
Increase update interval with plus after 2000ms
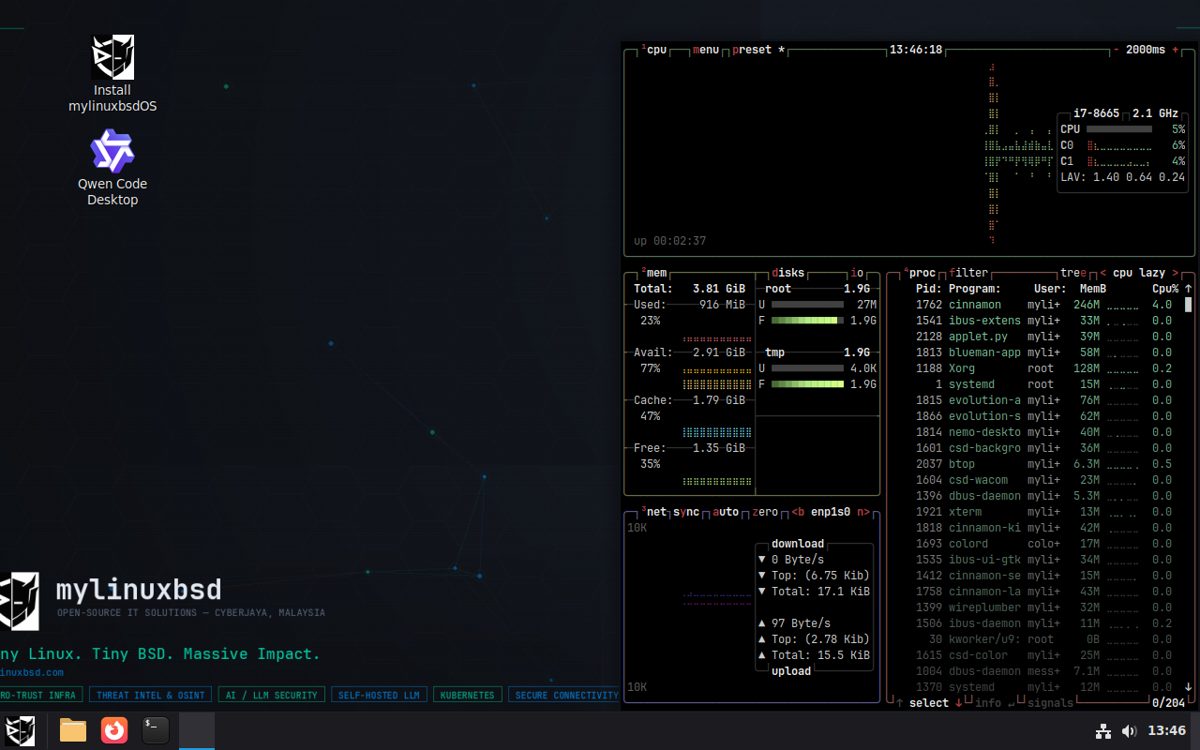[1176, 49]
